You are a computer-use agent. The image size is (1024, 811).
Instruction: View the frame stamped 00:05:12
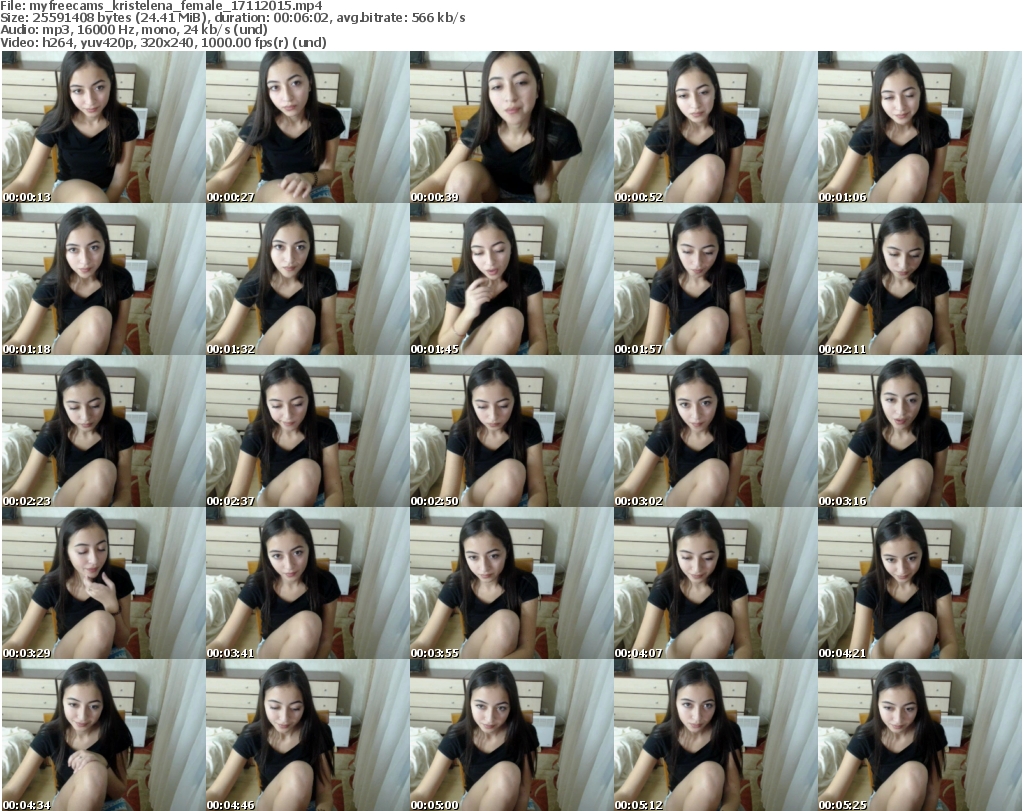point(716,735)
